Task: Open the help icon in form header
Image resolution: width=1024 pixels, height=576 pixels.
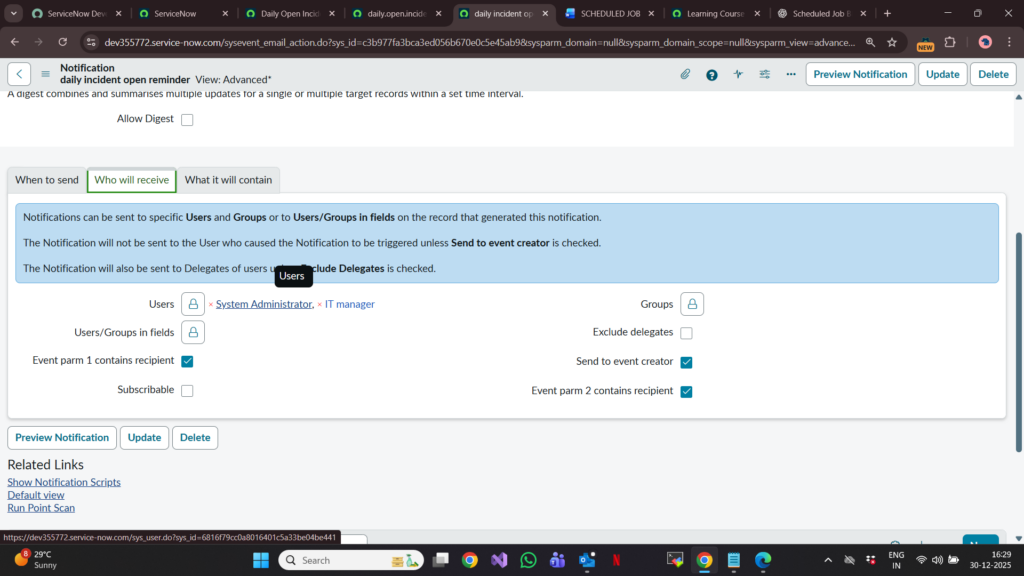Action: (712, 74)
